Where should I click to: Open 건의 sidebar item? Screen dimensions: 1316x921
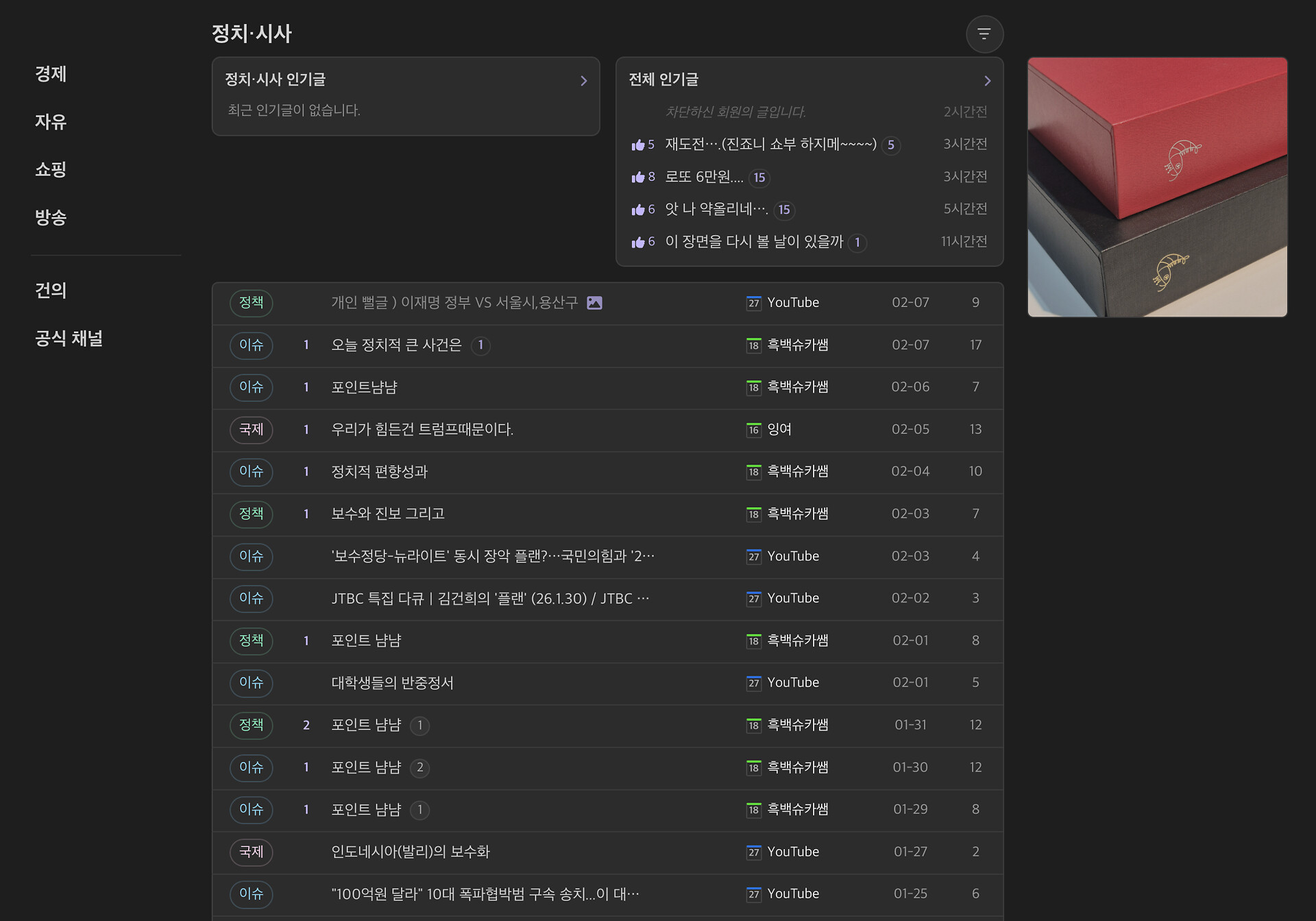click(51, 291)
